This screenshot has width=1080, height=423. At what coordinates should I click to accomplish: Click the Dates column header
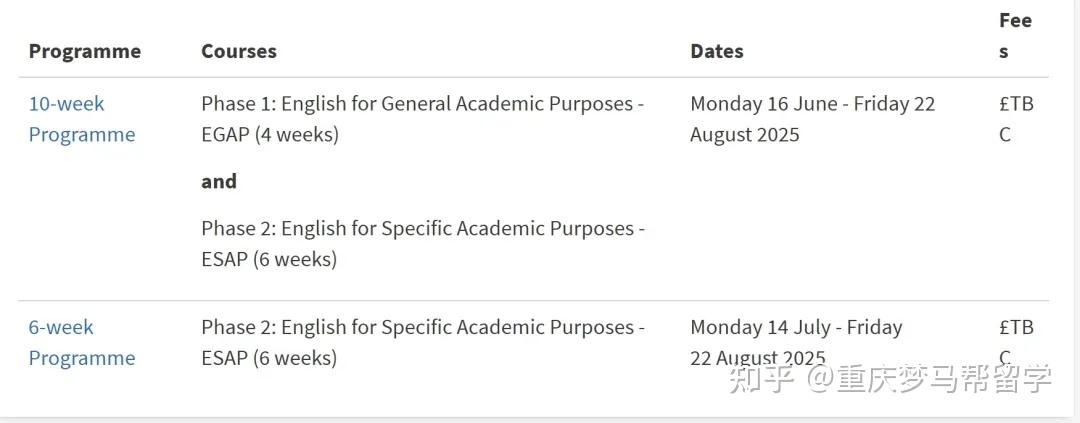(x=716, y=51)
